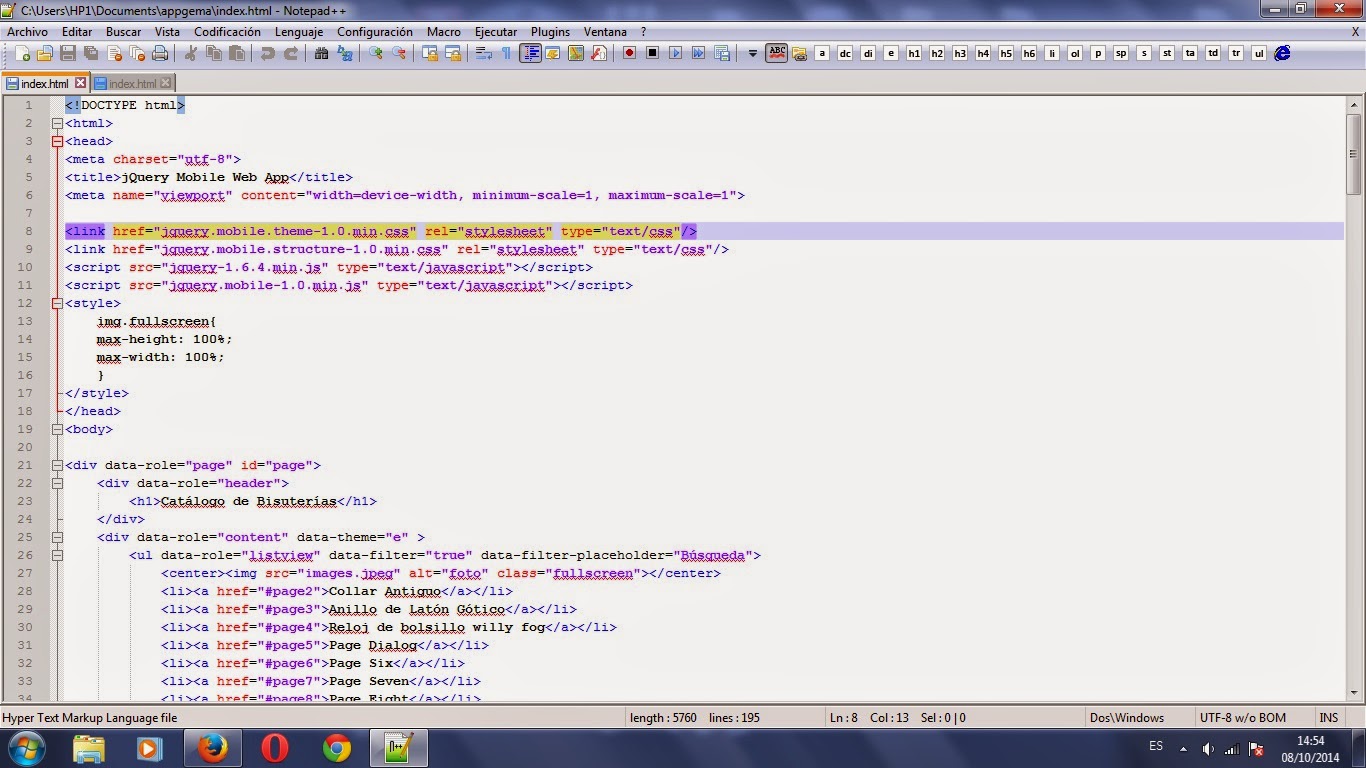
Task: Toggle the indent guide button
Action: click(x=530, y=53)
